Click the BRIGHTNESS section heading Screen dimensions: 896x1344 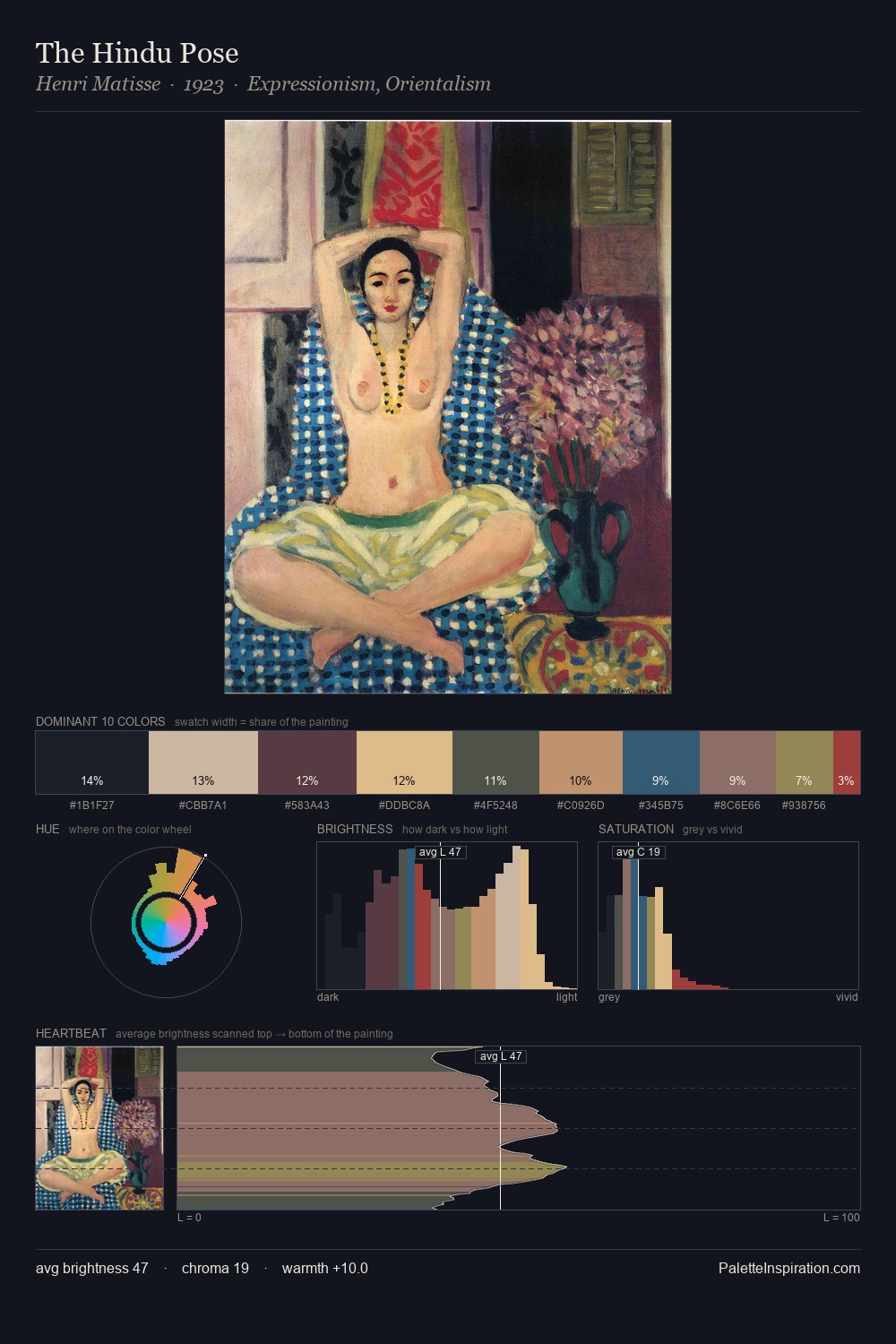pyautogui.click(x=355, y=829)
